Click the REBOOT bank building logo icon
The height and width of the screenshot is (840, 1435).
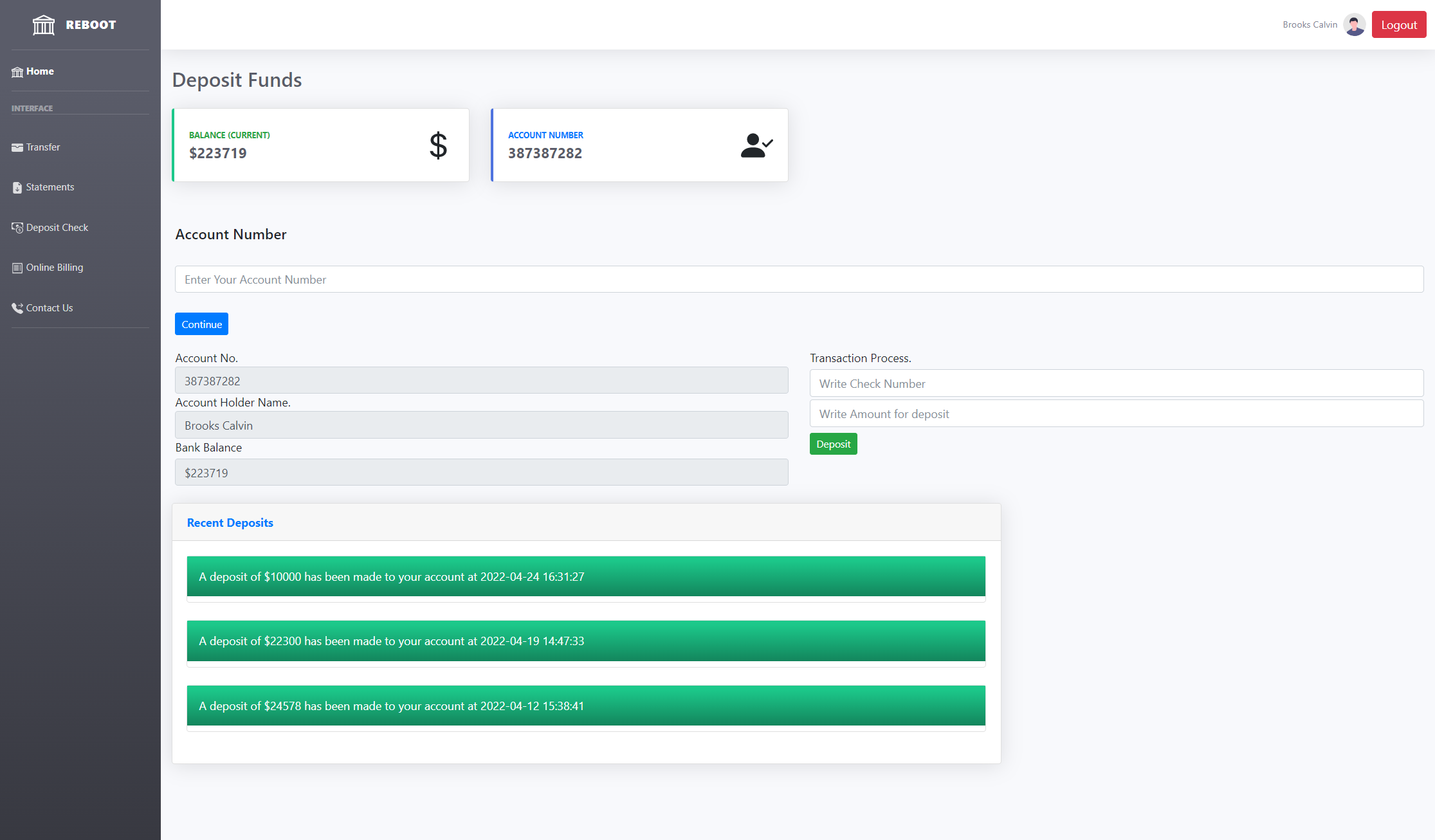tap(44, 25)
